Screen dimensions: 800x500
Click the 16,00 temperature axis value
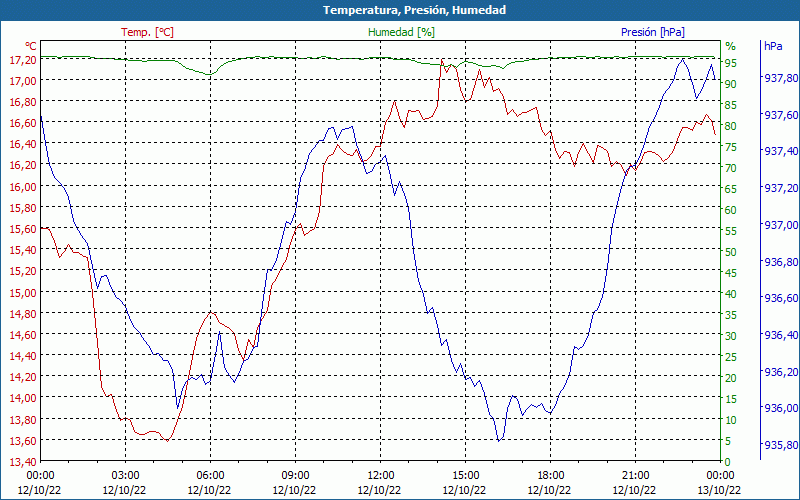click(x=23, y=187)
